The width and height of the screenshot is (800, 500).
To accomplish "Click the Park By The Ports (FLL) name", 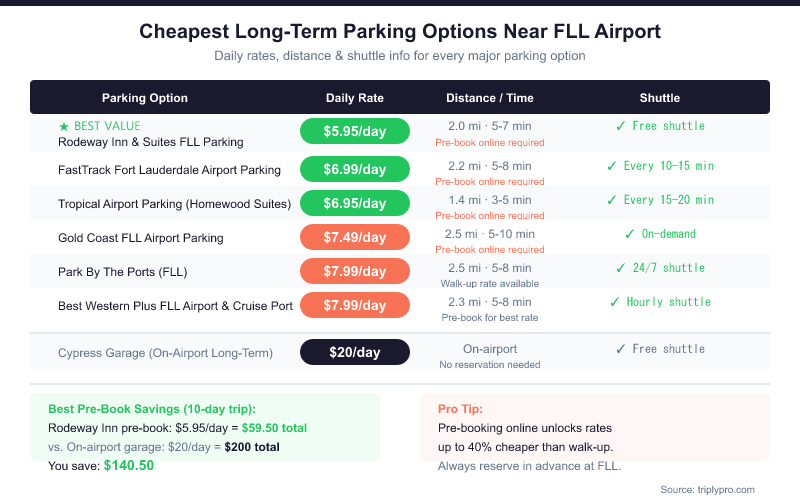I will point(123,272).
